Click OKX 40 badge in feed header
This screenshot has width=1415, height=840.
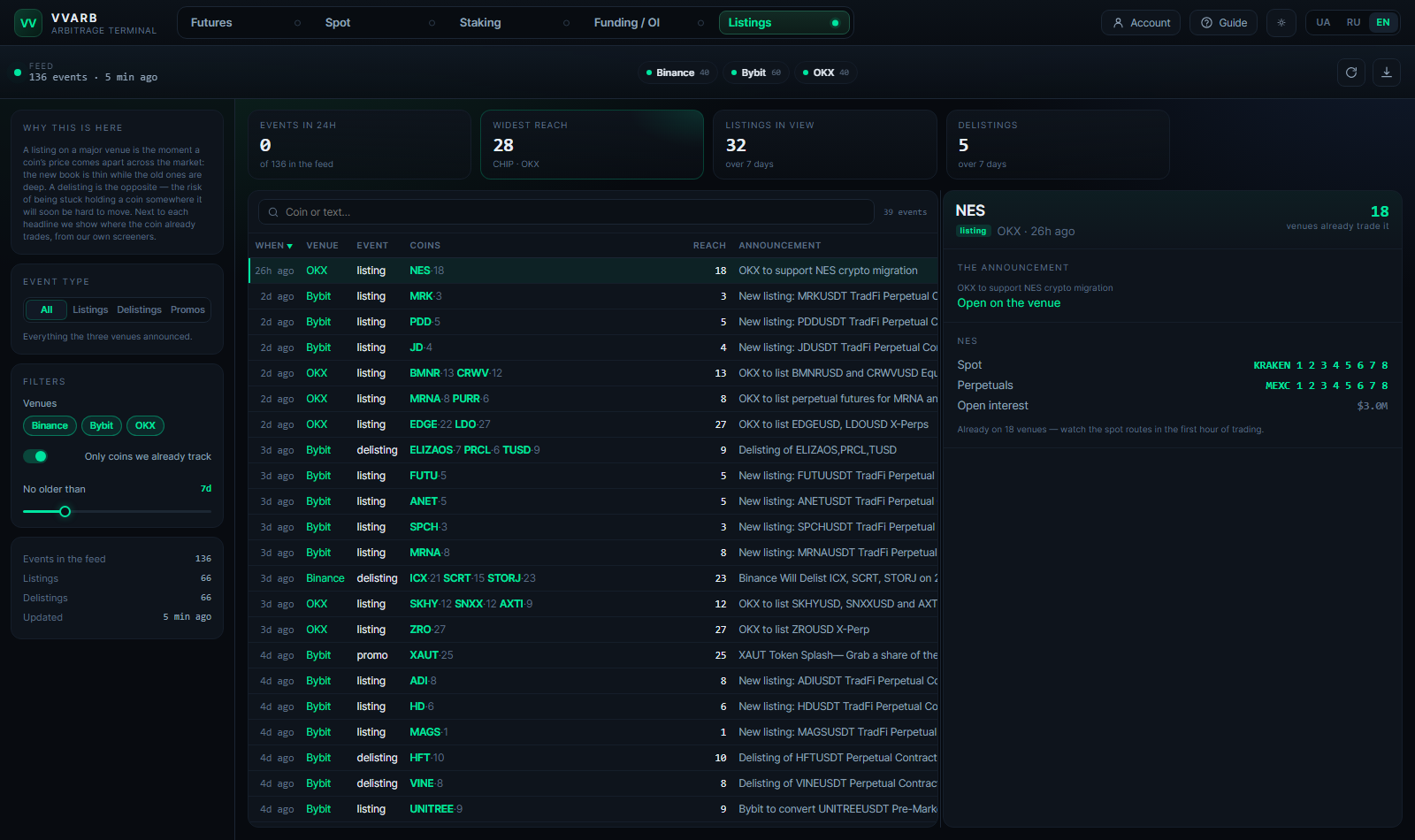[x=826, y=73]
